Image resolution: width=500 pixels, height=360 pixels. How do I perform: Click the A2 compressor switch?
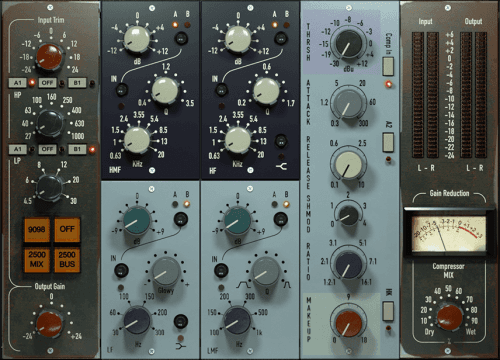388,142
